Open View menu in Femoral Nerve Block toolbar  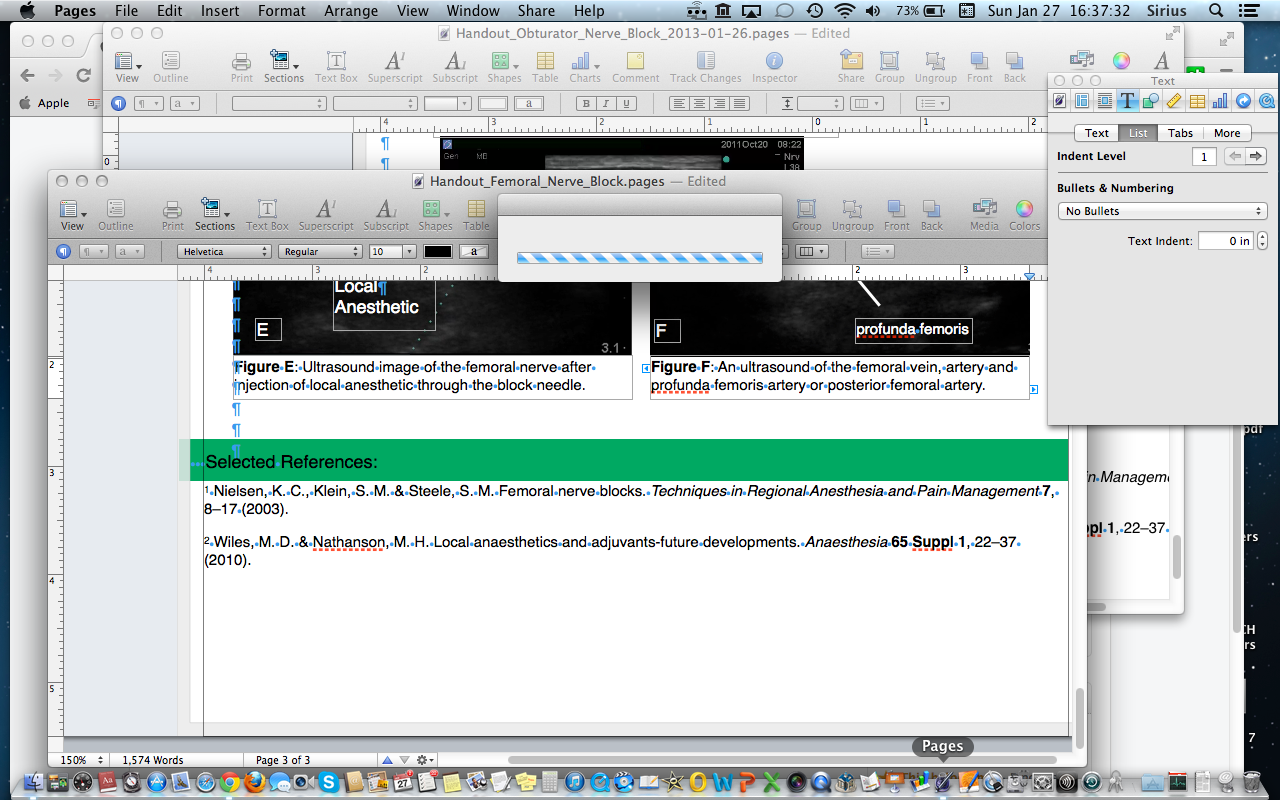pyautogui.click(x=72, y=213)
